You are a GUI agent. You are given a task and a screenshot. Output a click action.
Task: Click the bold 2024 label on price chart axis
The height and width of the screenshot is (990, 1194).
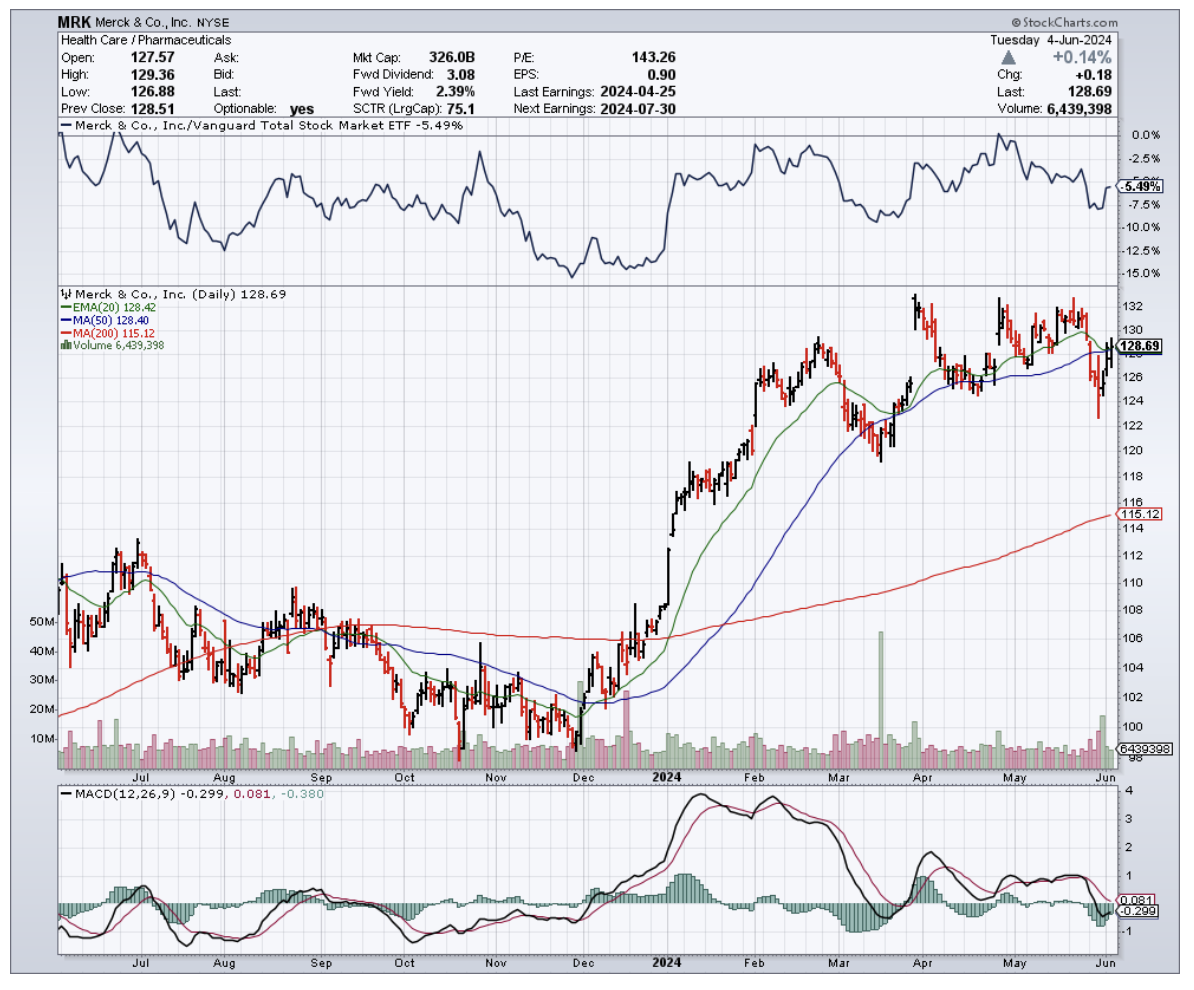coord(665,775)
